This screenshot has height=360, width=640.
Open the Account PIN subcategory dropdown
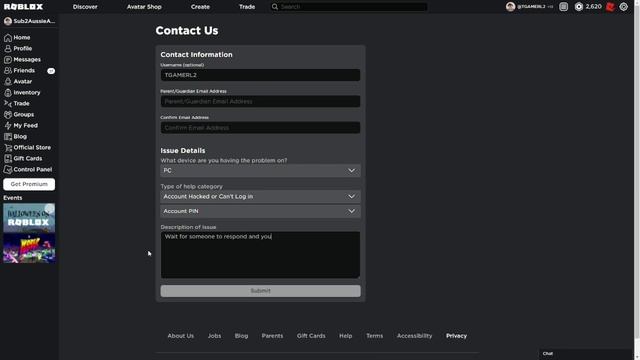260,211
